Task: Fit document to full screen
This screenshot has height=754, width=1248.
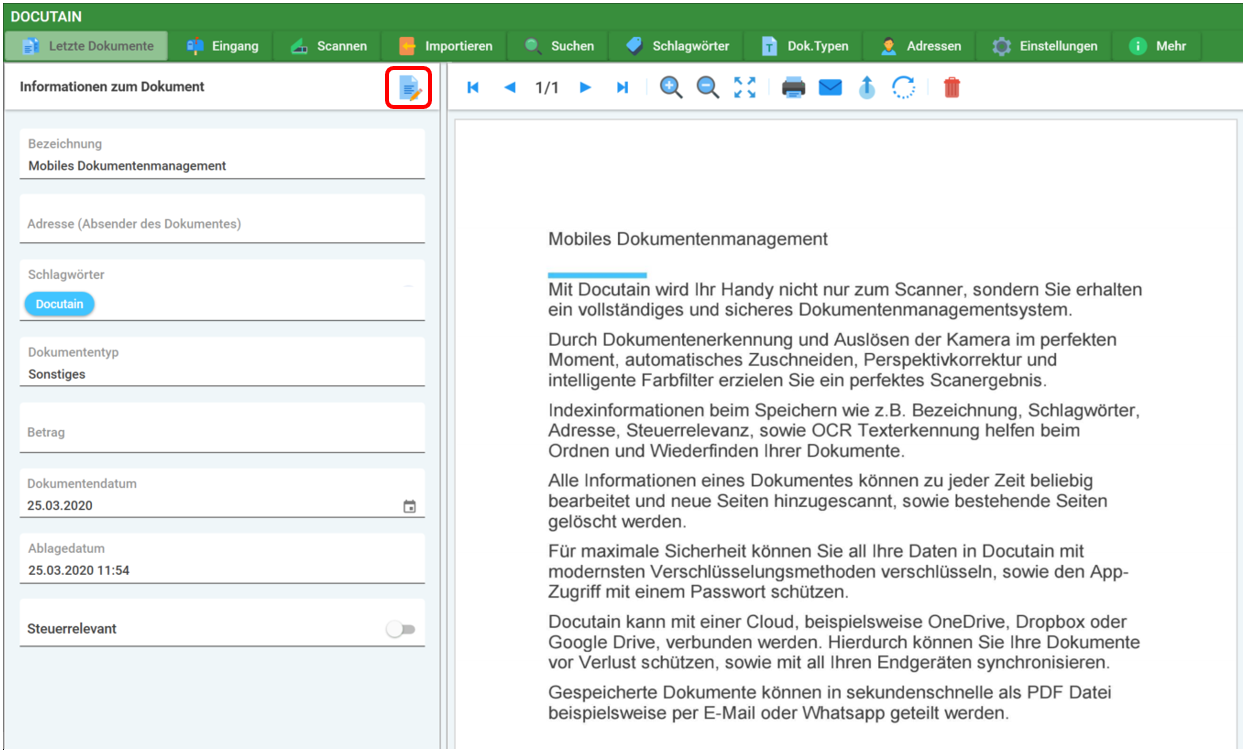Action: [745, 88]
